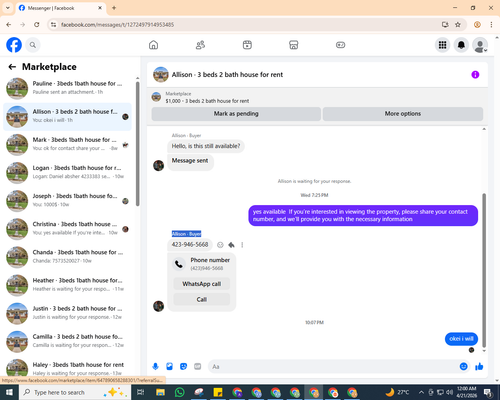Click the Mark as pending button

[x=236, y=114]
